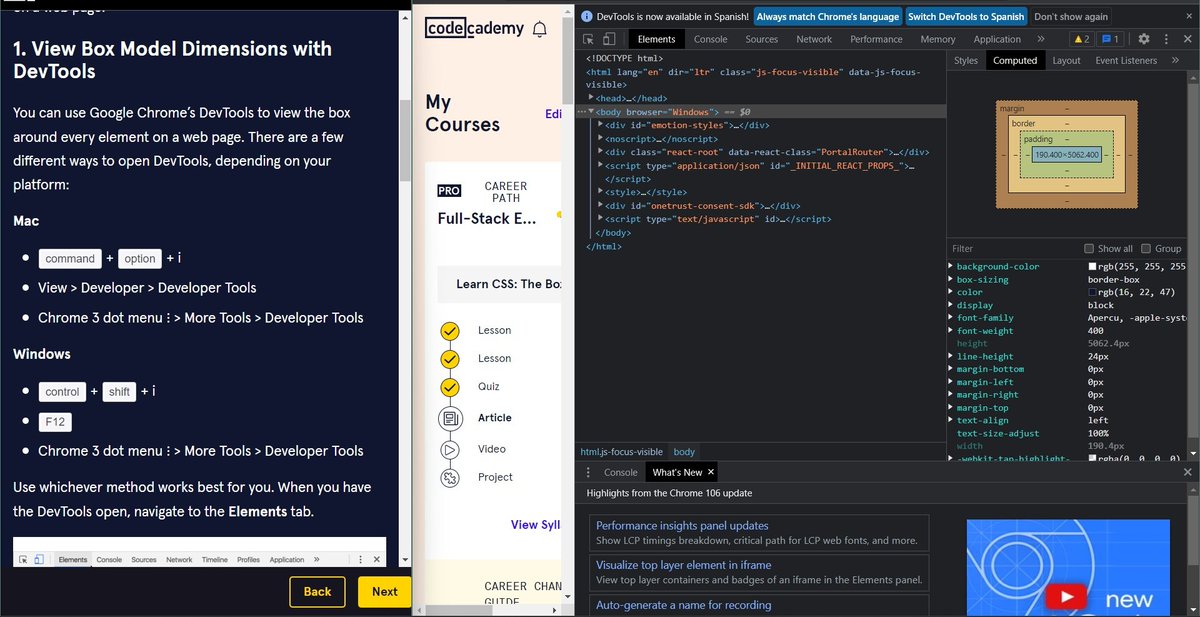Click Don't show again button
Screen dimensions: 1200x617
[x=1070, y=16]
